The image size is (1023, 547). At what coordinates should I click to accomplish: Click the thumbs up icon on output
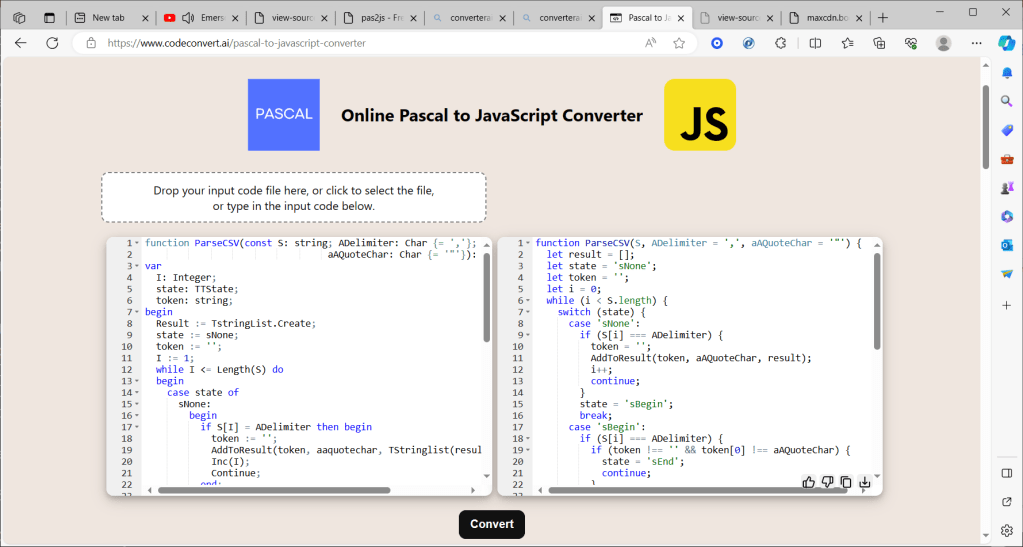[809, 482]
